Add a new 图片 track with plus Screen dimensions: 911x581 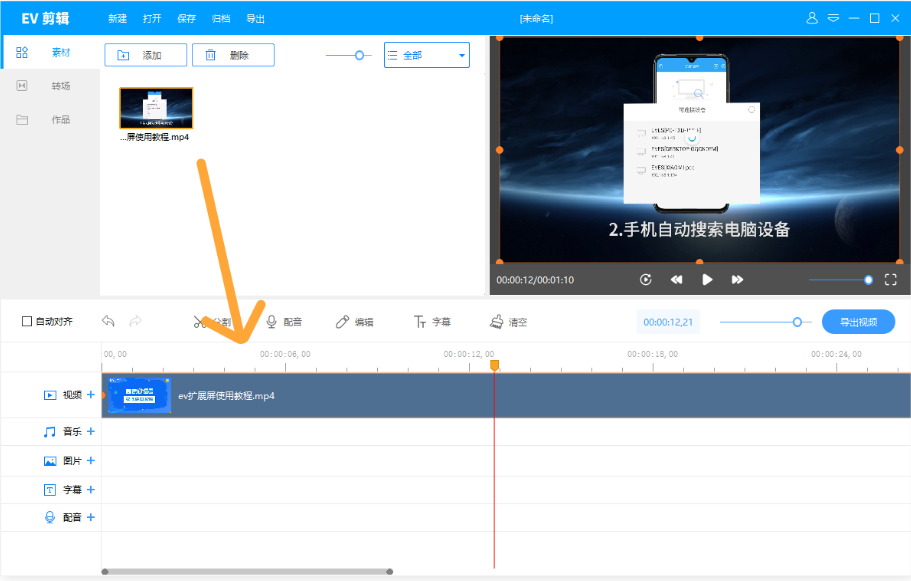point(91,461)
